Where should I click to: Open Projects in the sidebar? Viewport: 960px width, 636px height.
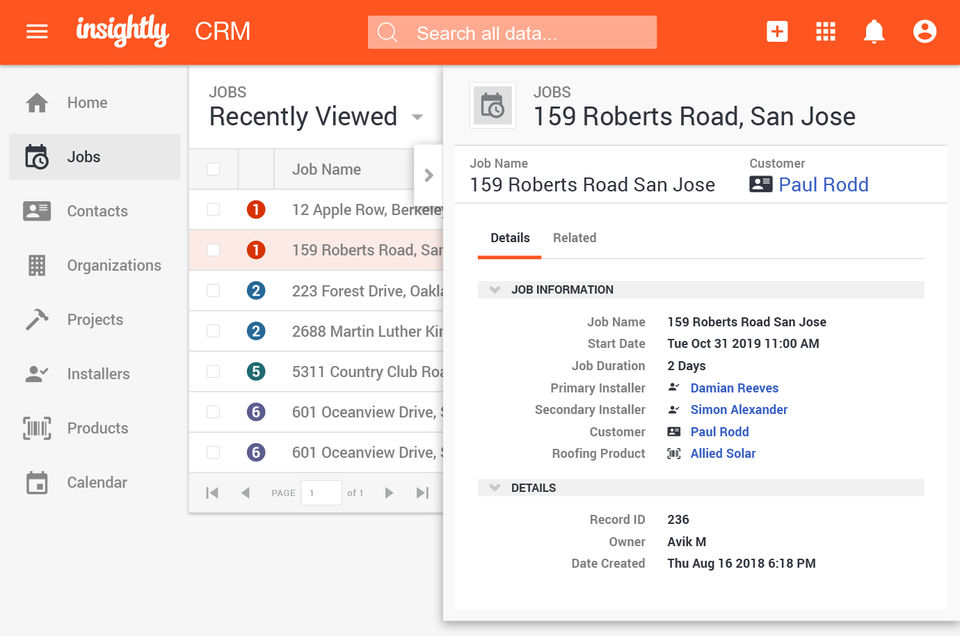tap(95, 319)
